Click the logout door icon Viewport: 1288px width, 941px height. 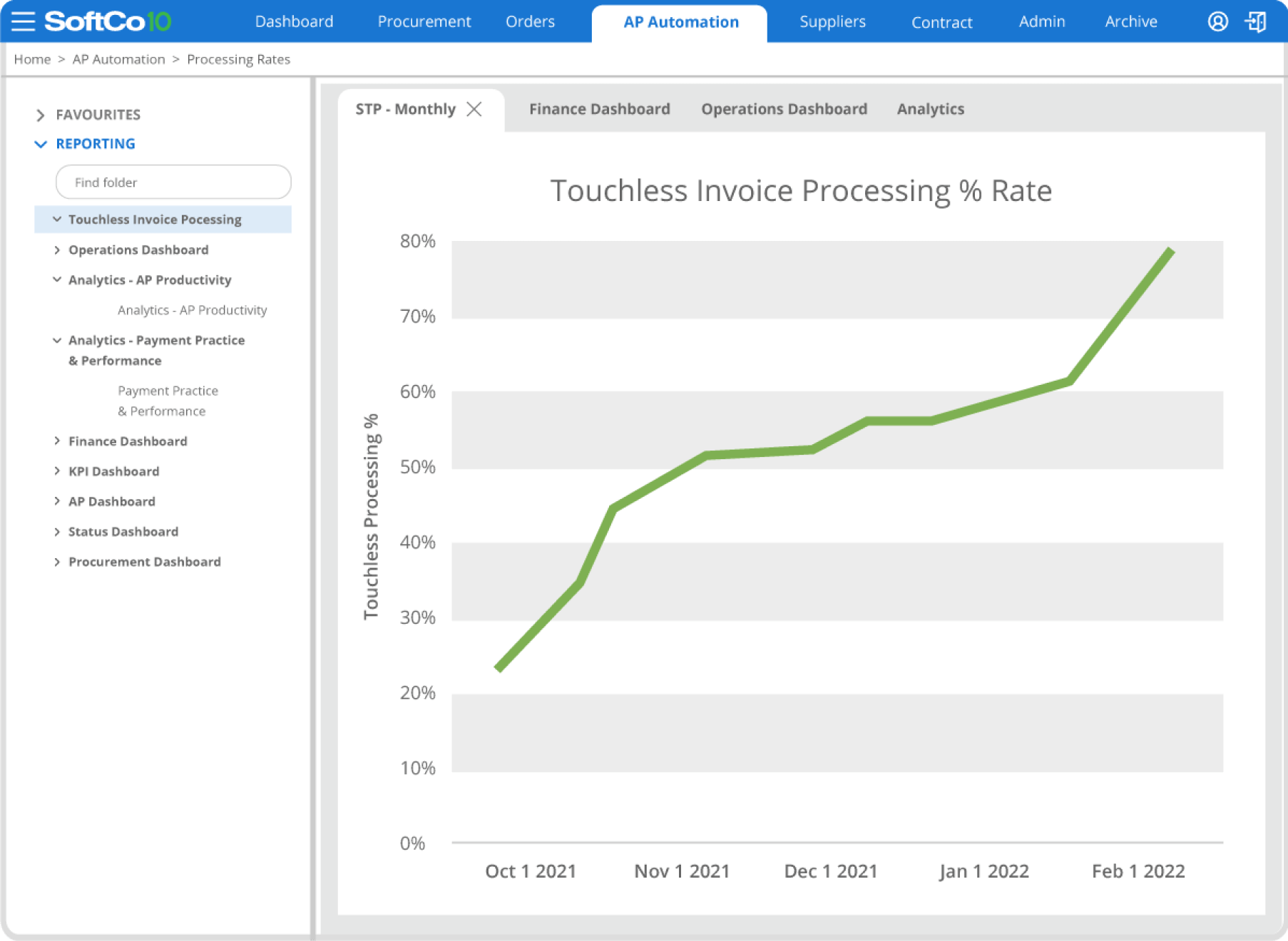click(1255, 21)
